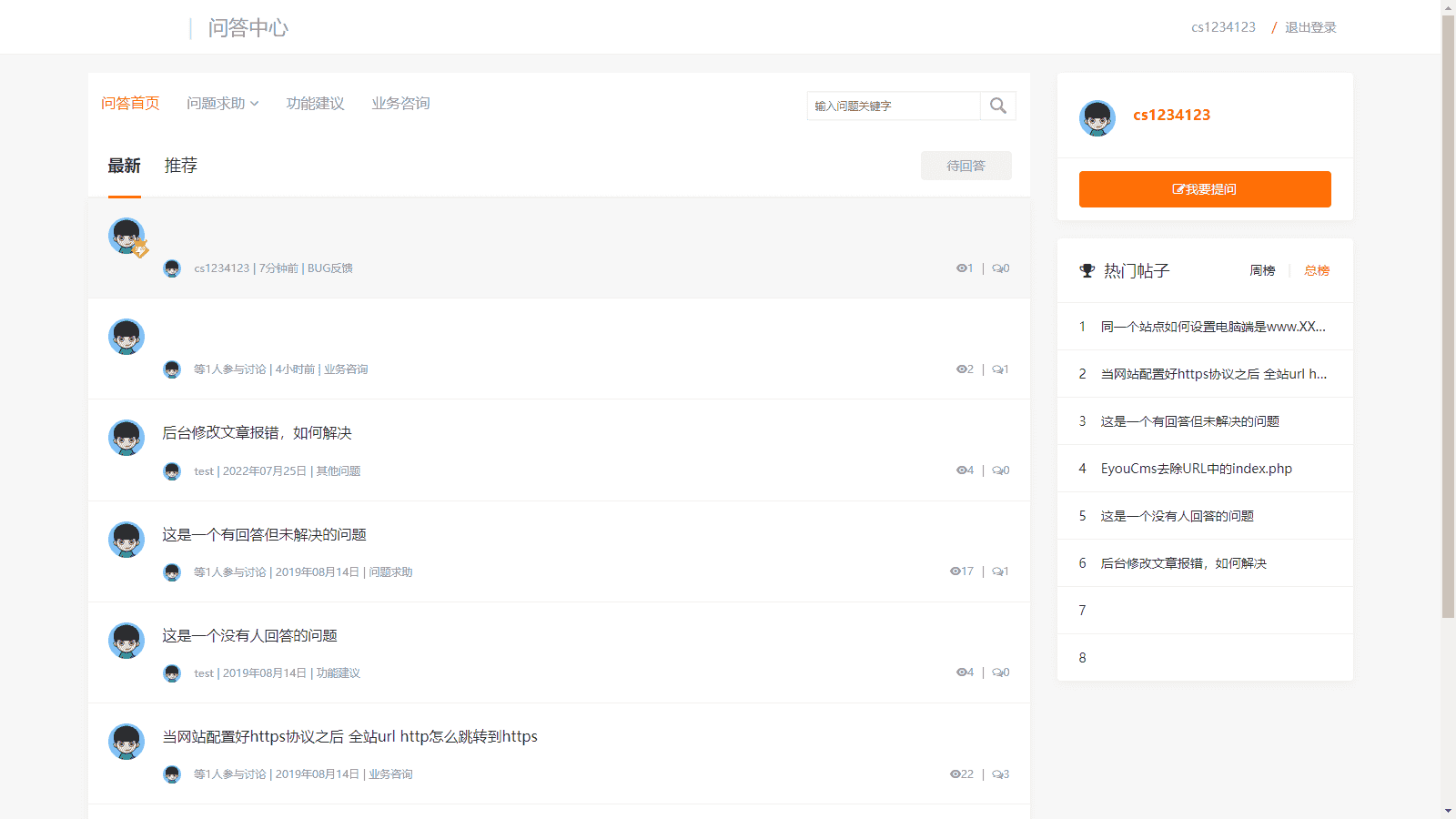This screenshot has height=819, width=1456.
Task: Open hot post 同一个站点如何设置电脑端是www.XX...
Action: (x=1213, y=327)
